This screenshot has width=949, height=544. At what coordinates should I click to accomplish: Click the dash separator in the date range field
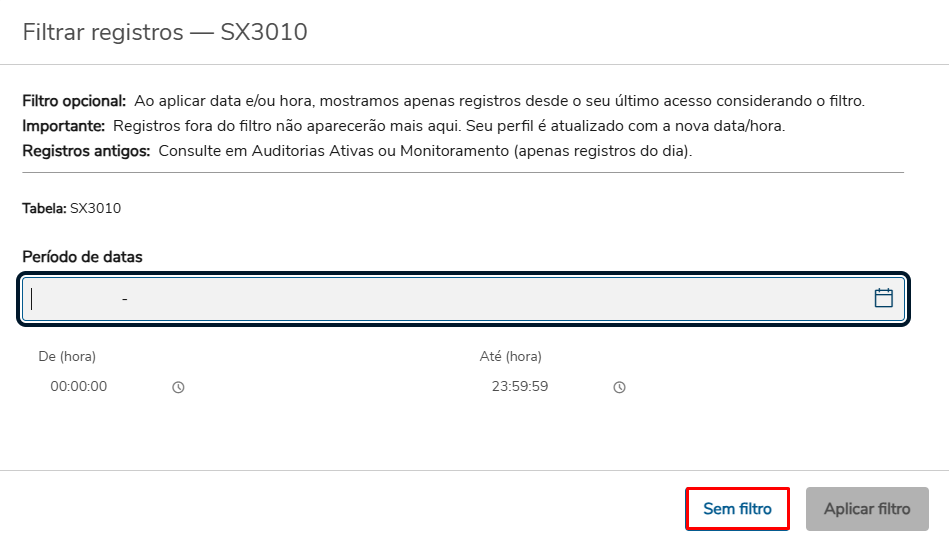pos(124,299)
